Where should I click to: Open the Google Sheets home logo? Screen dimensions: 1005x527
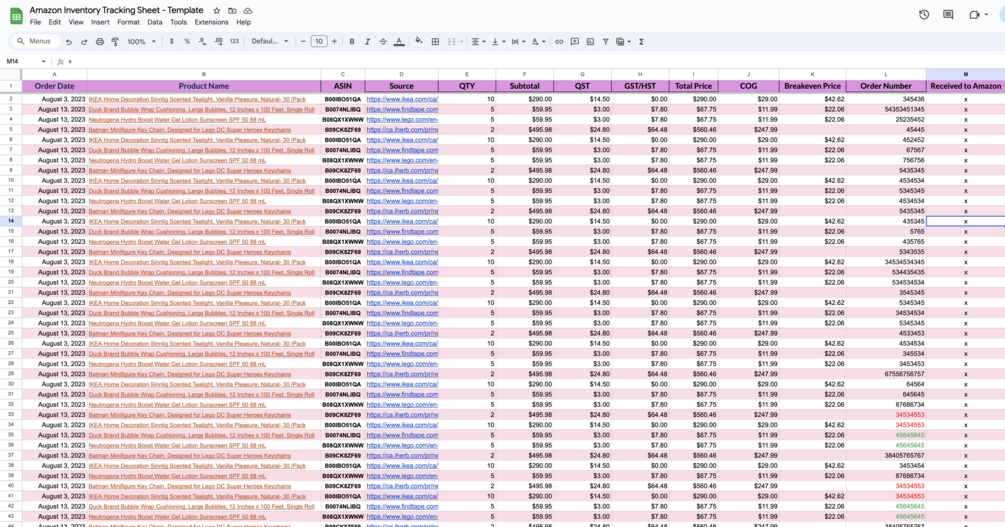[x=16, y=16]
